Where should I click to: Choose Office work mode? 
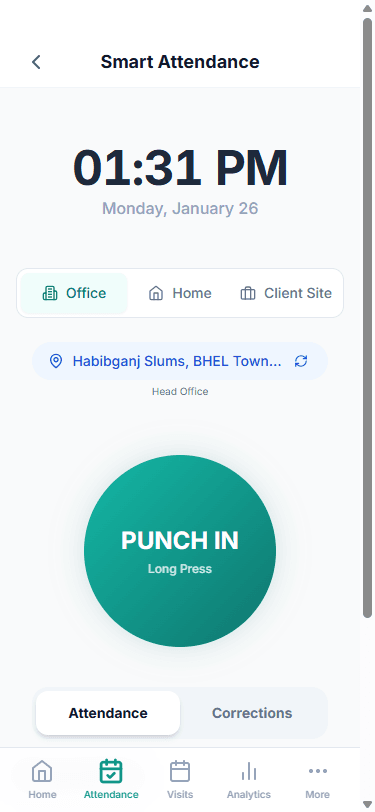coord(74,294)
